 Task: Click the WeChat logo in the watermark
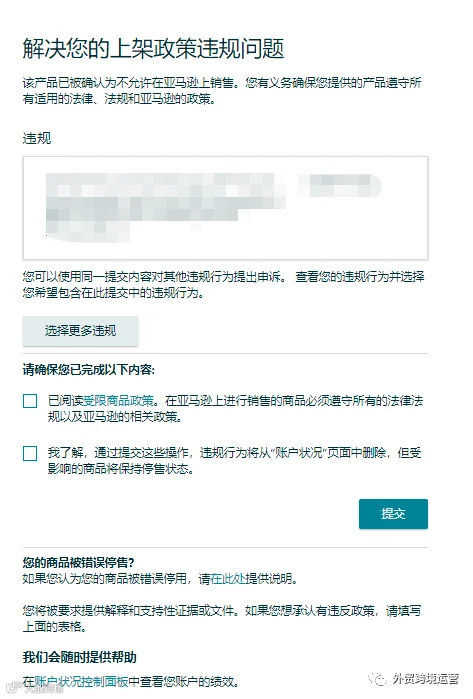(x=378, y=679)
